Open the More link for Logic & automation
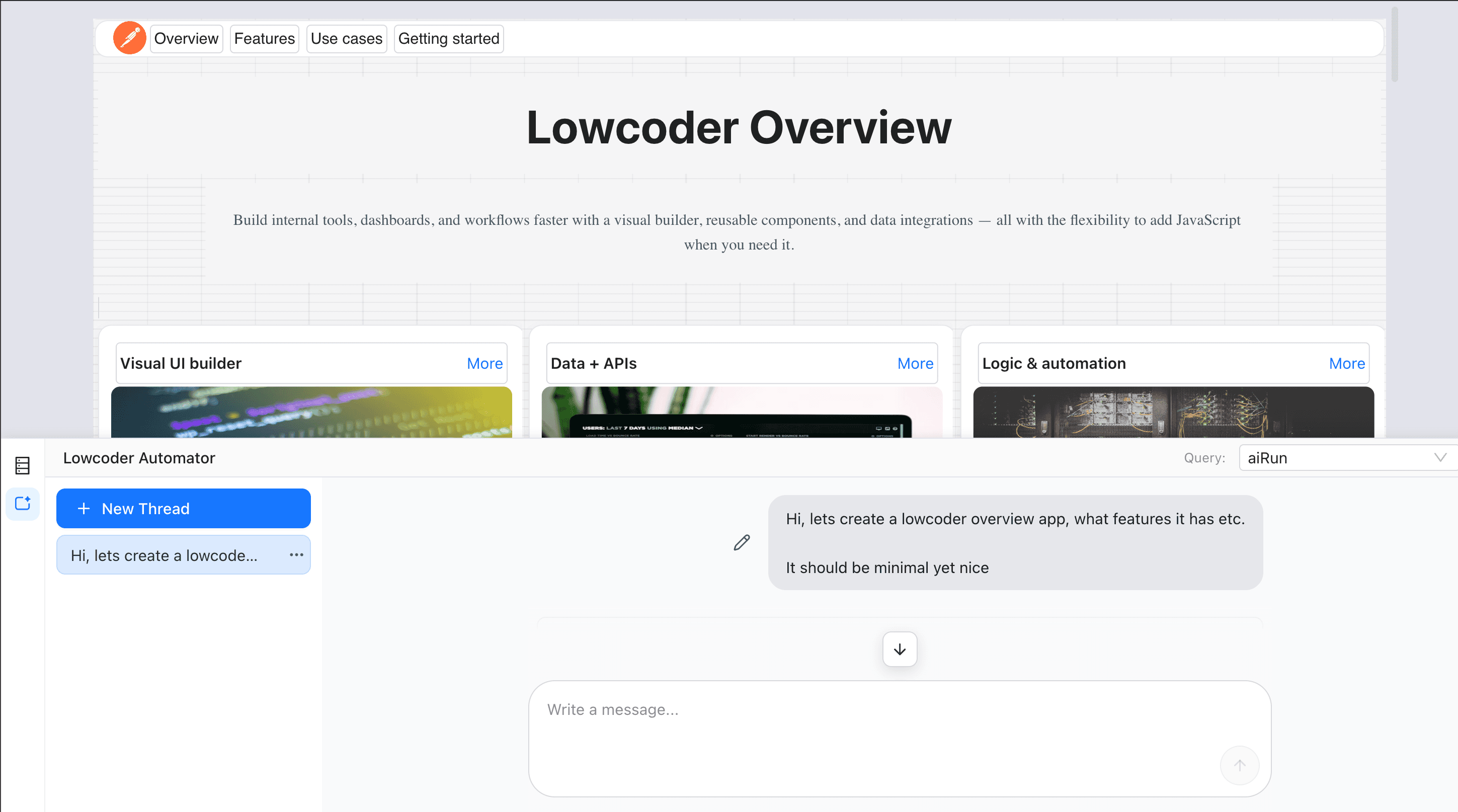The image size is (1458, 812). point(1346,363)
